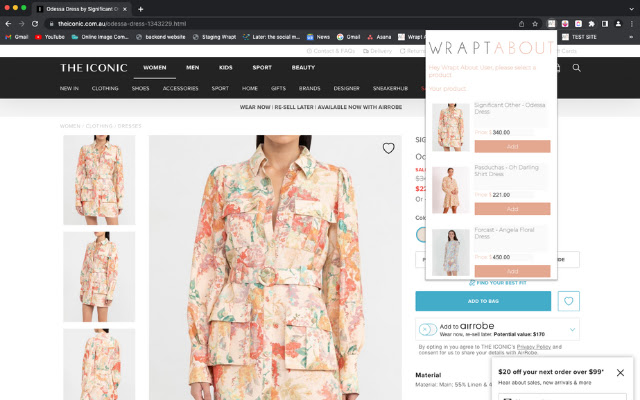Viewport: 640px width, 400px height.
Task: Open the YouTube bookmark
Action: point(50,37)
